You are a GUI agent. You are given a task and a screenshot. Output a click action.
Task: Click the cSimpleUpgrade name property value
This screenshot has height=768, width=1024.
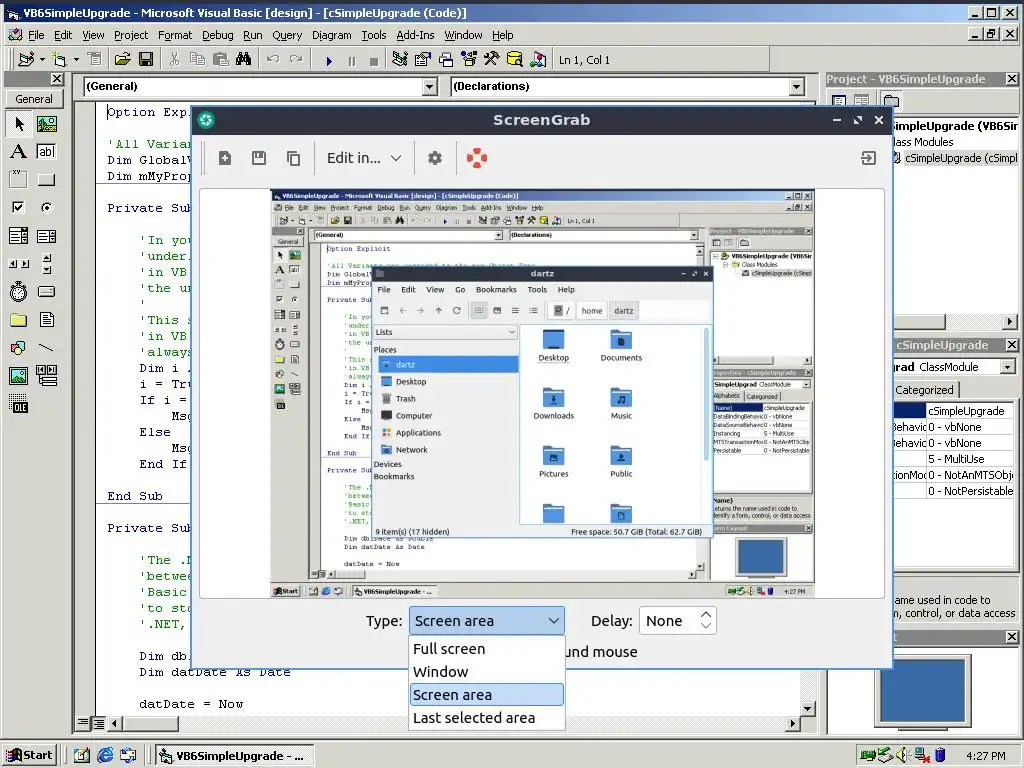coord(969,411)
